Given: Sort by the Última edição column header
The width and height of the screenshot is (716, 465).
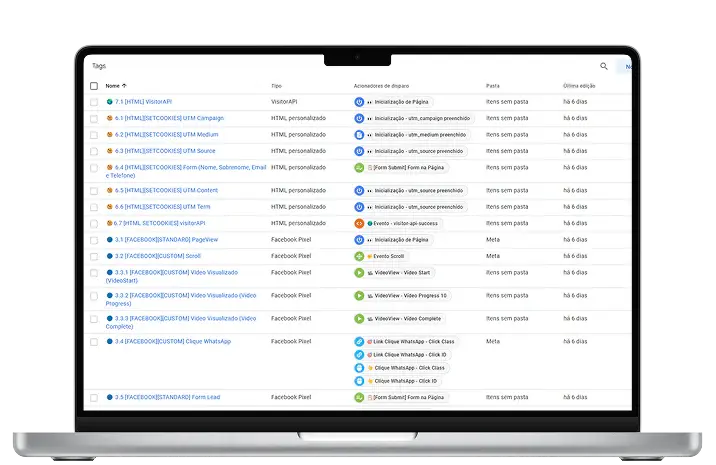Looking at the screenshot, I should [579, 86].
